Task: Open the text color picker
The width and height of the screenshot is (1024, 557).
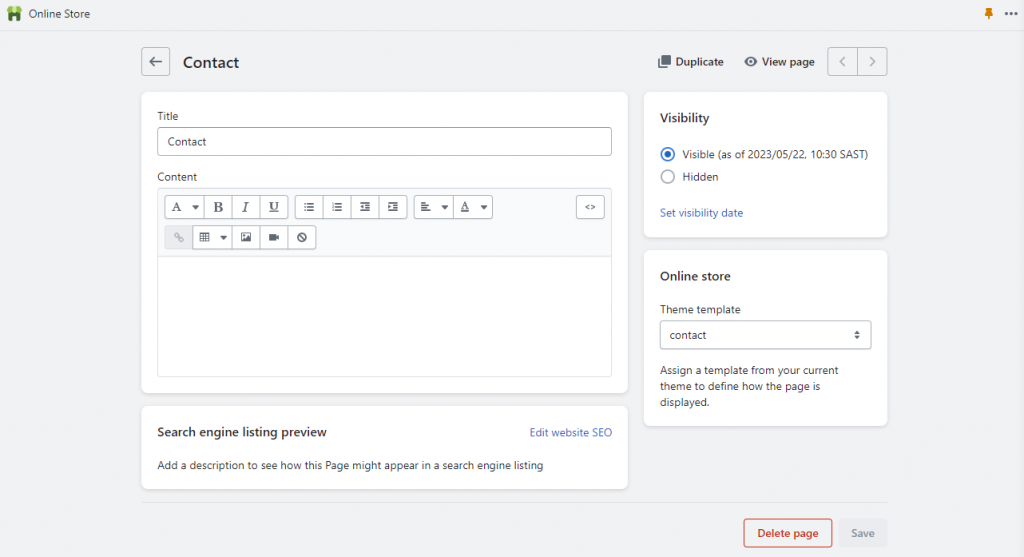Action: [x=473, y=207]
